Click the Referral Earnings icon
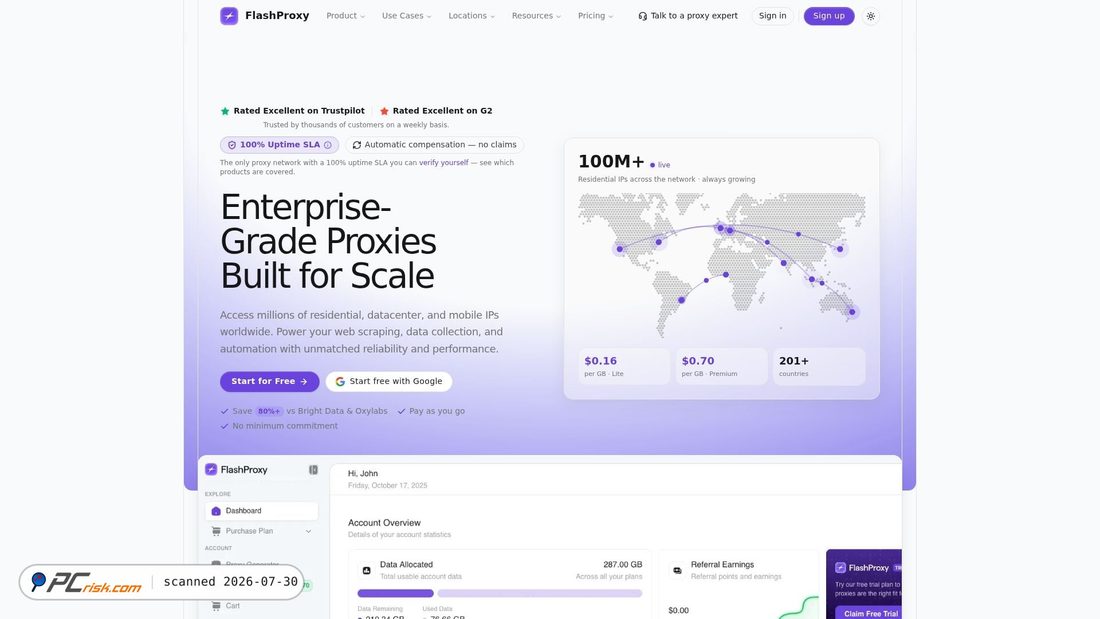Screen dimensions: 1100x619 pos(677,571)
